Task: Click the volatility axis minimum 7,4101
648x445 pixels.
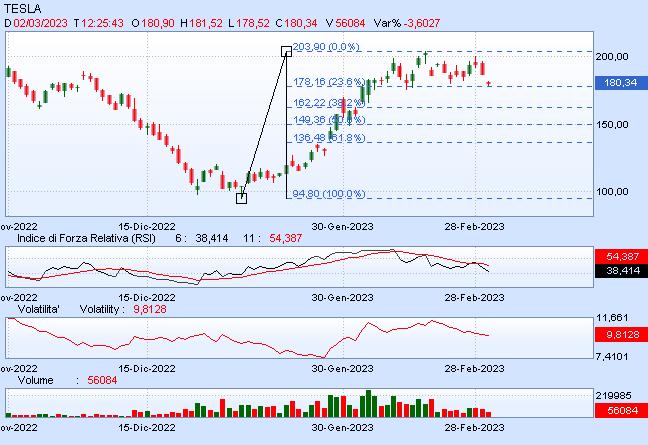Action: [612, 356]
